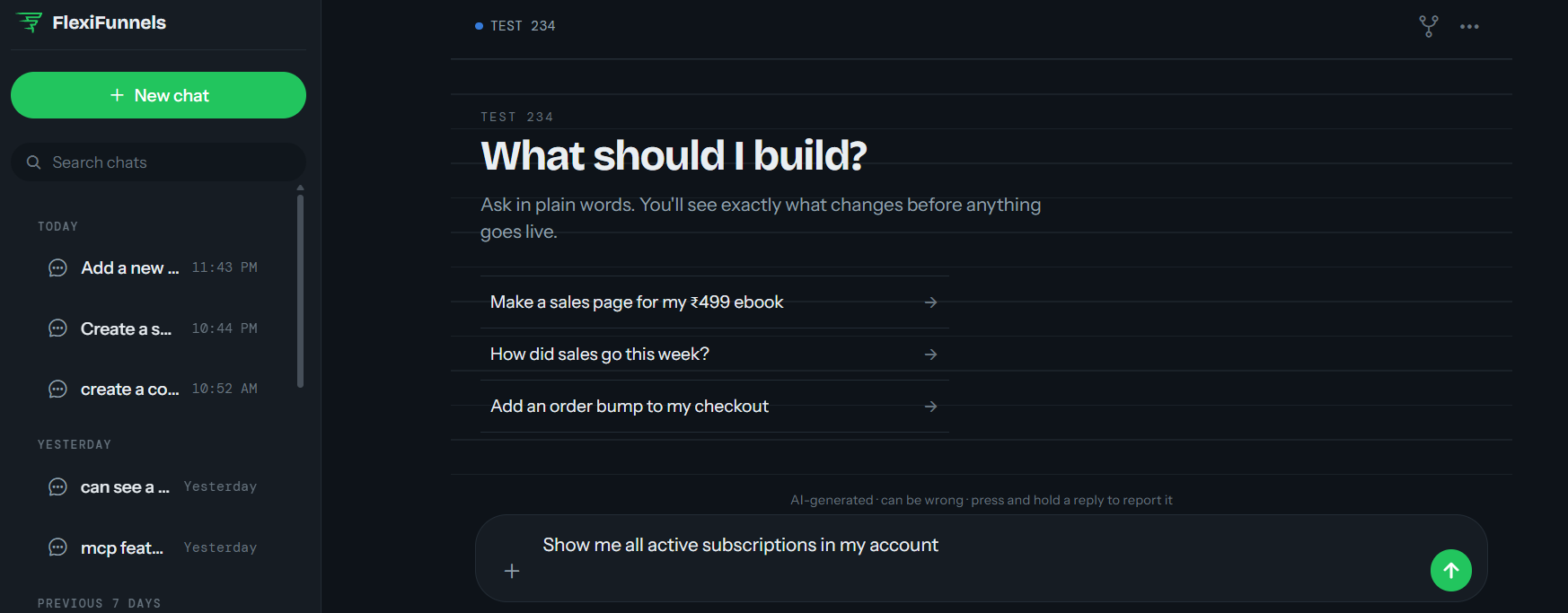1568x613 pixels.
Task: Focus the message input text box
Action: point(979,546)
